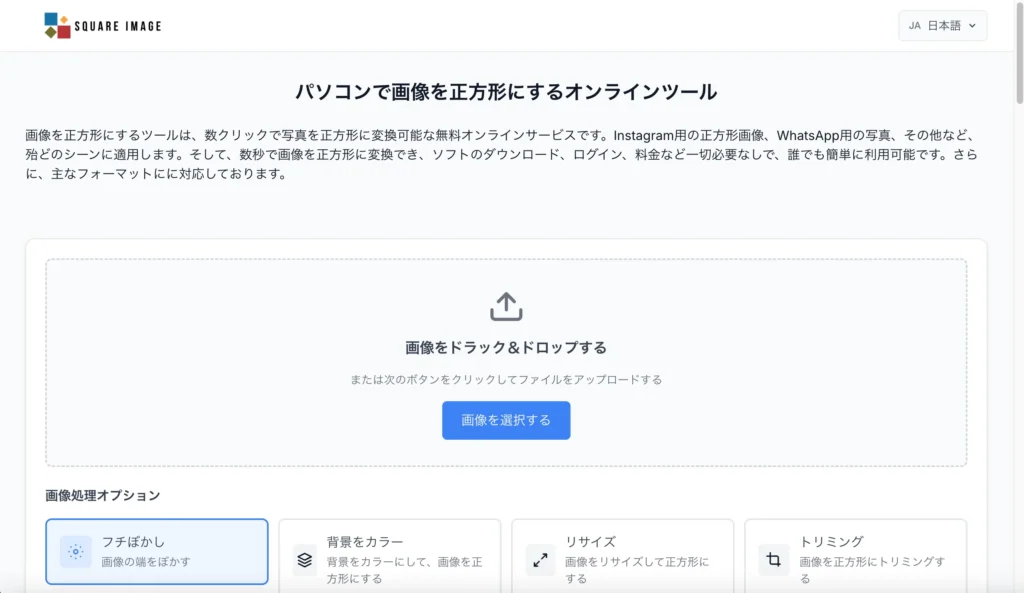This screenshot has width=1024, height=593.
Task: Click the JA language badge in the header
Action: point(913,25)
